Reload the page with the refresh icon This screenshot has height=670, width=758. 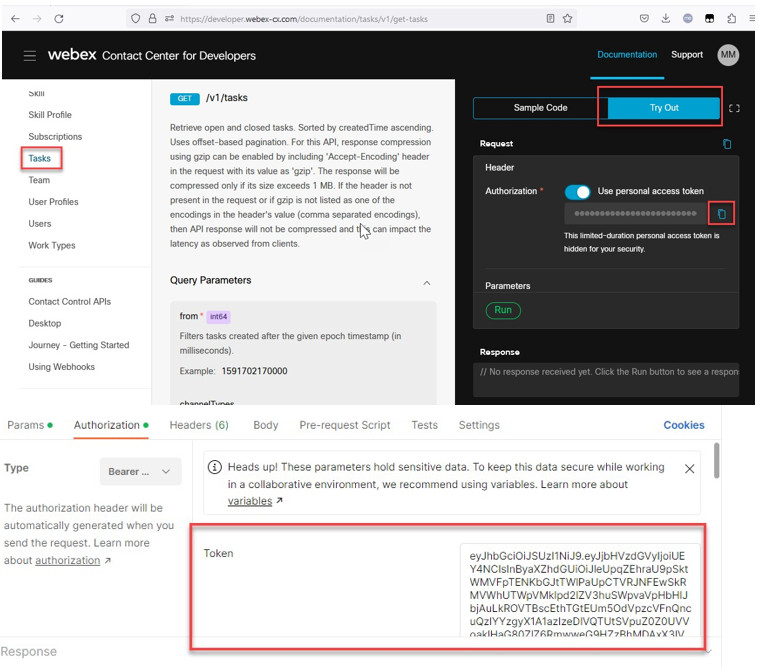point(59,19)
